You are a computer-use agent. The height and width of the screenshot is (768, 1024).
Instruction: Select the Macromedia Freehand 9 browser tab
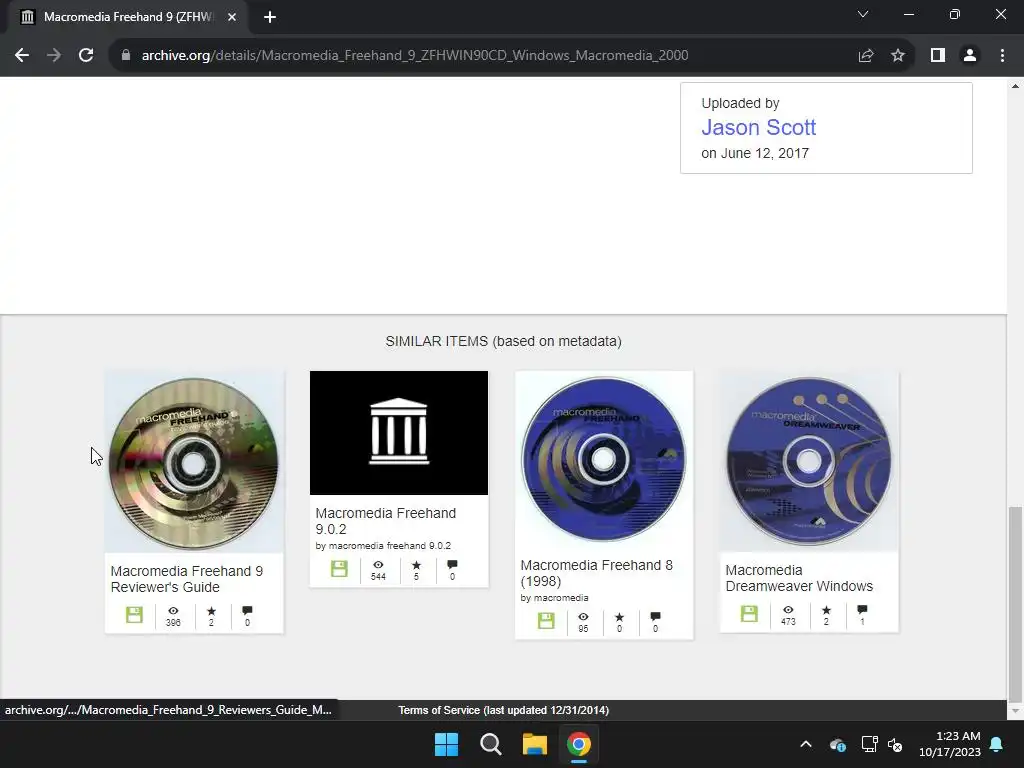coord(128,17)
